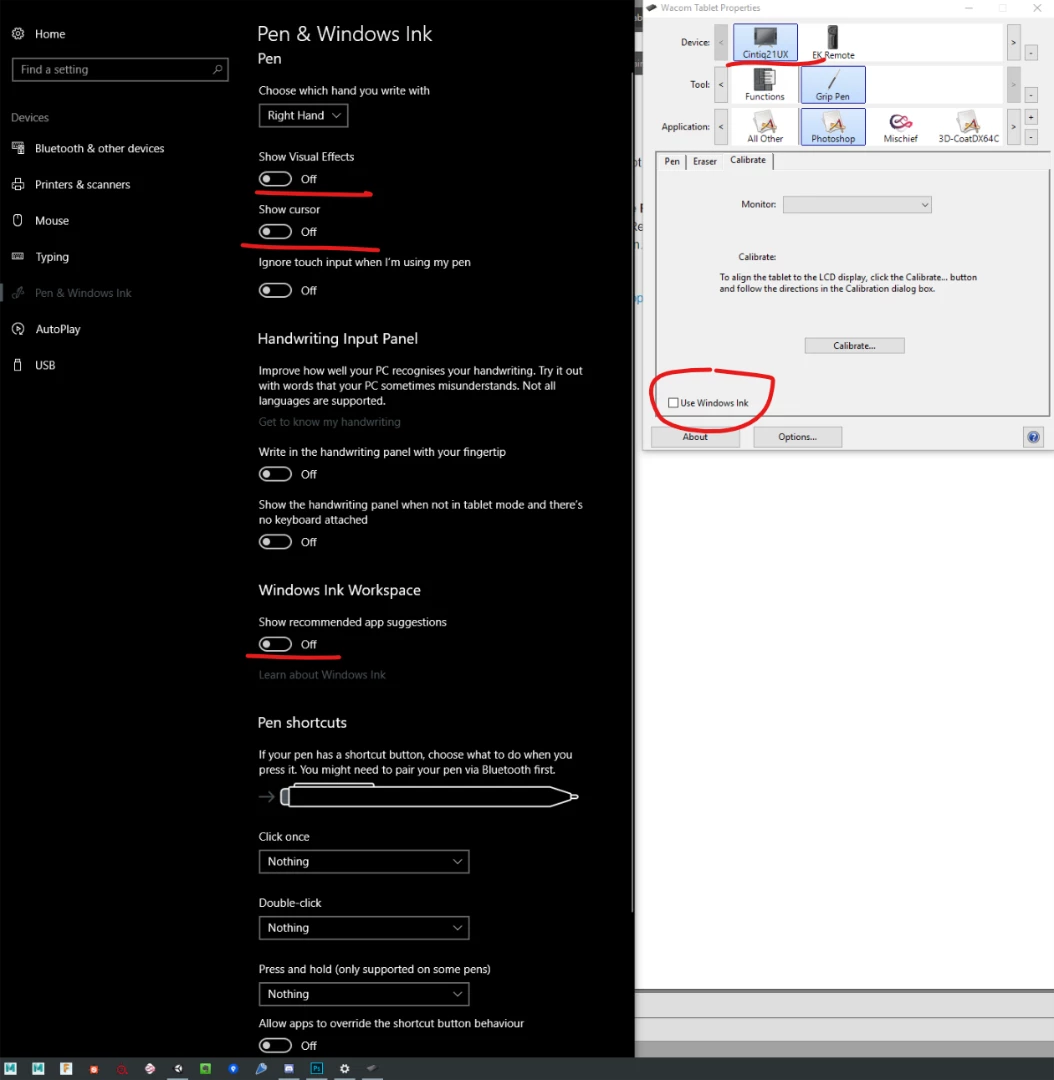This screenshot has height=1080, width=1054.
Task: Click the Wacom tablet icon on taskbar
Action: coord(372,1068)
